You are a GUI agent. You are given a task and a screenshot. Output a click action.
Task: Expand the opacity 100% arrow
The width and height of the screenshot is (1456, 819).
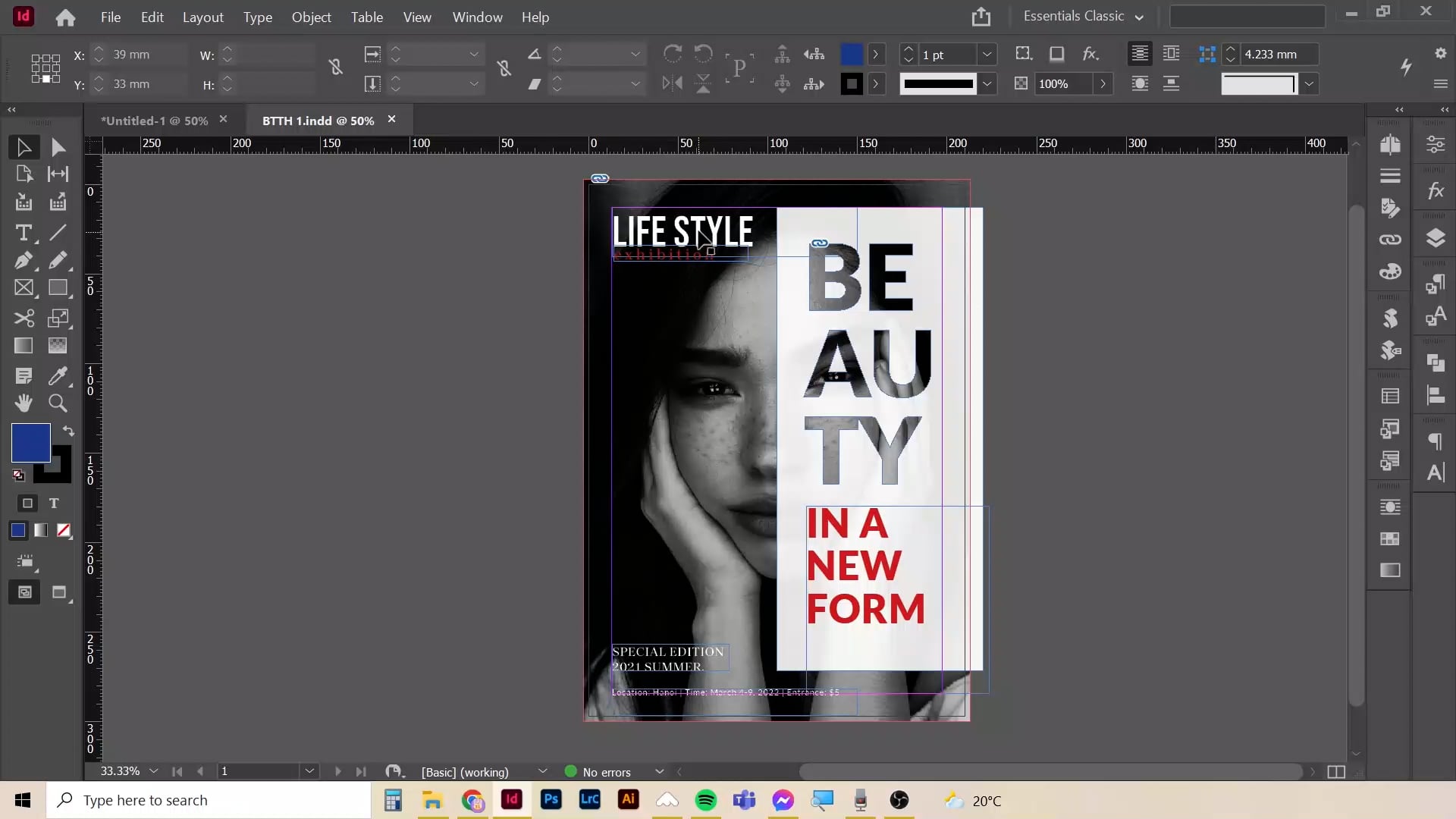(1103, 84)
